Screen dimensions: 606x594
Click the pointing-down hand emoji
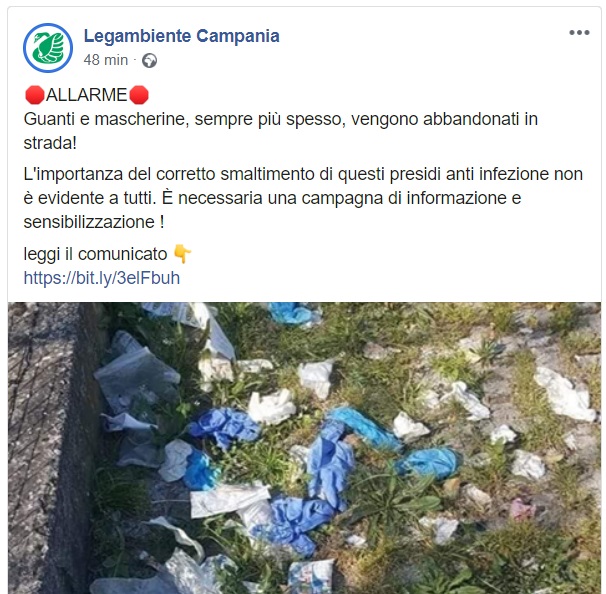click(x=182, y=254)
